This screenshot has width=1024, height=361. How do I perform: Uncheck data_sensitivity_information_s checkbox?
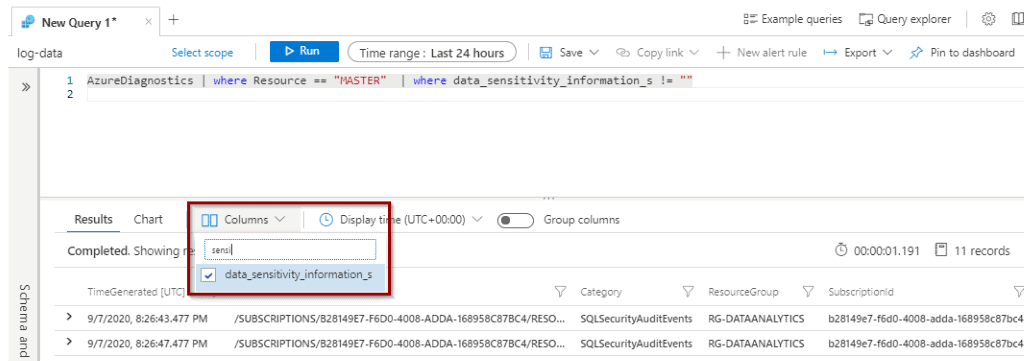(x=208, y=275)
